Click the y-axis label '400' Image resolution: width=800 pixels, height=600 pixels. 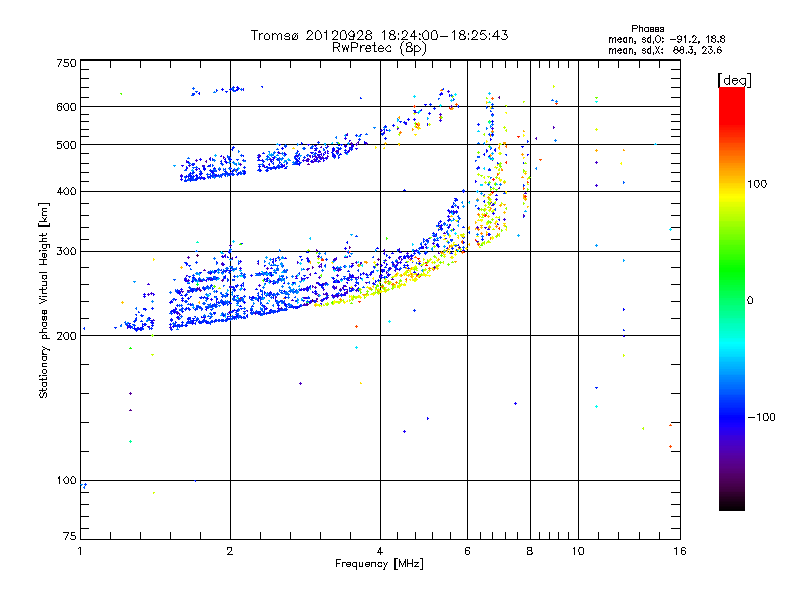(66, 191)
